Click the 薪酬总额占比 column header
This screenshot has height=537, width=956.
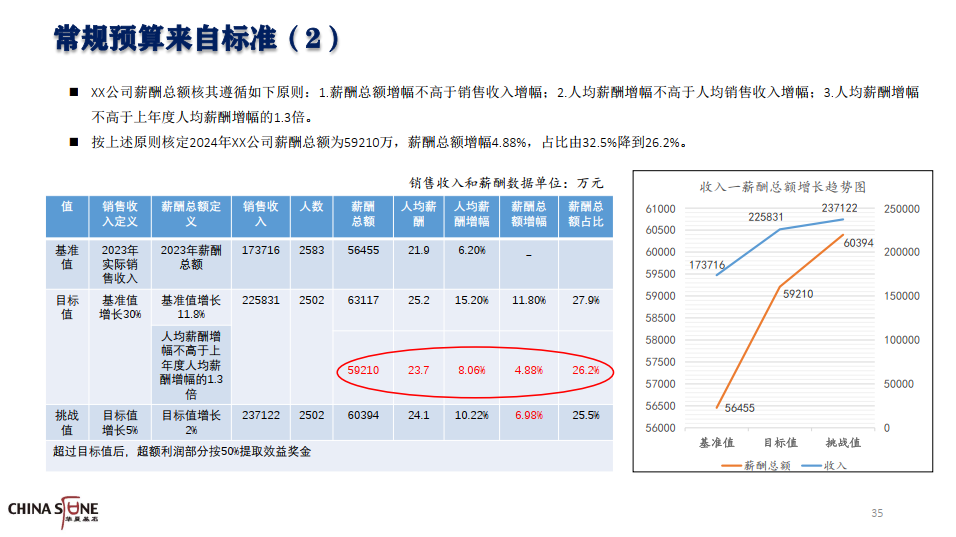click(x=585, y=214)
